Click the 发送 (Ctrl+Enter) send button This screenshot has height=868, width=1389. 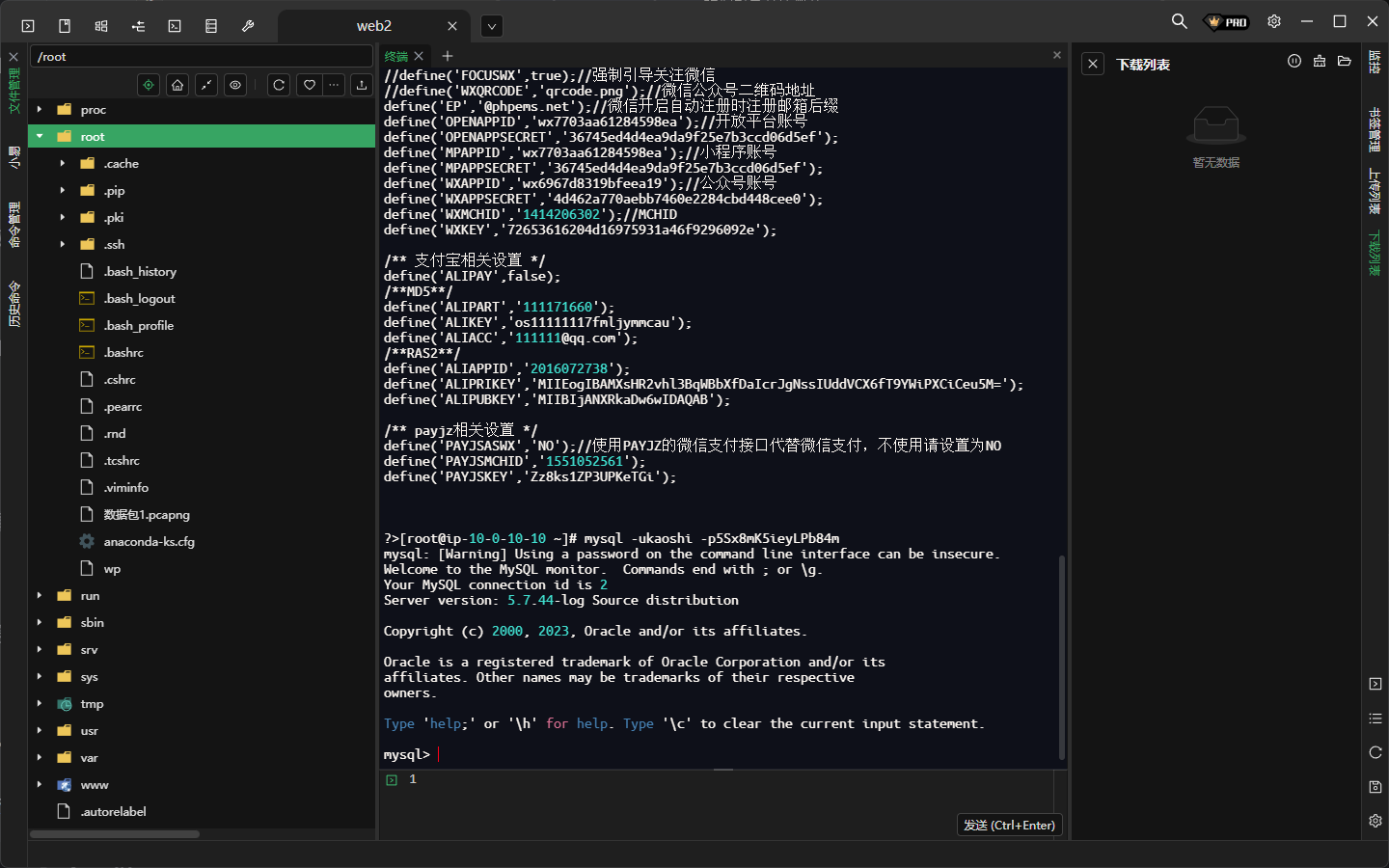coord(1009,826)
